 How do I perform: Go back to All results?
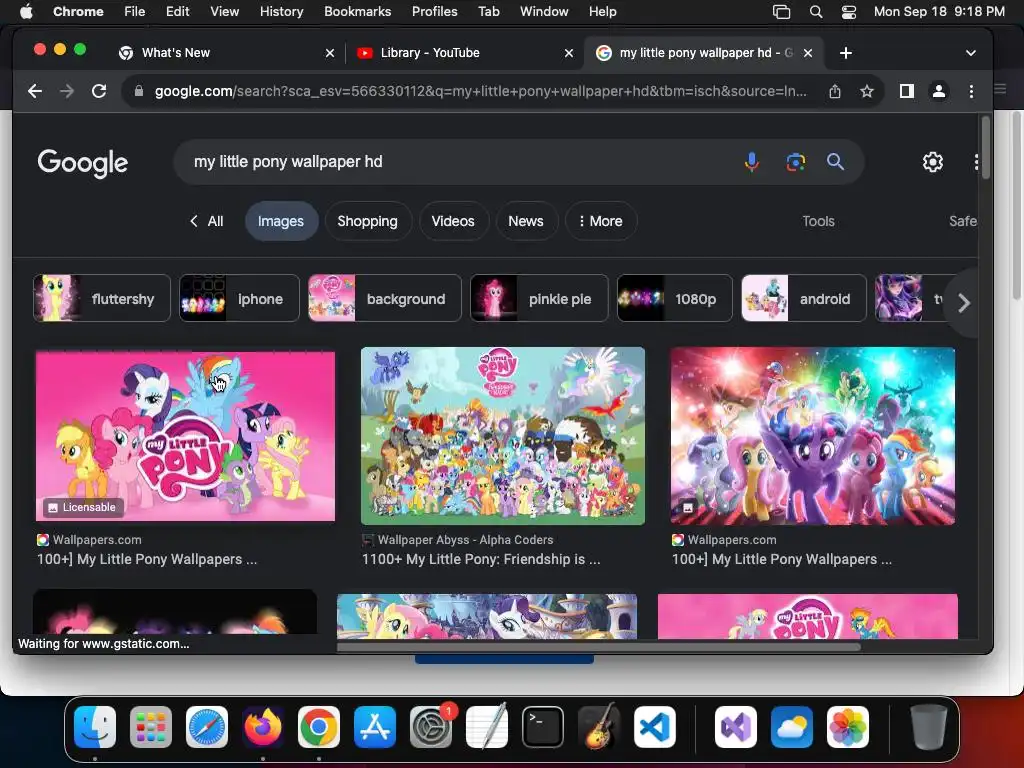click(206, 221)
